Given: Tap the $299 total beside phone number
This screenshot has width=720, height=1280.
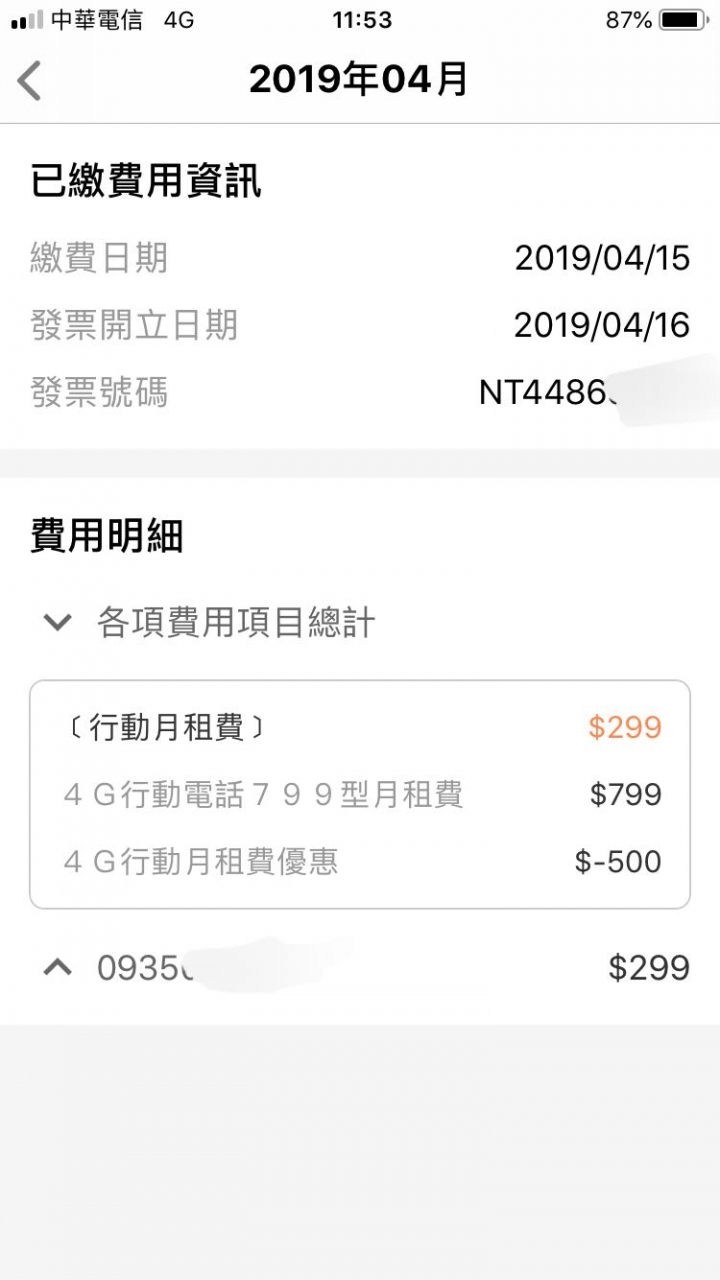Looking at the screenshot, I should point(649,967).
